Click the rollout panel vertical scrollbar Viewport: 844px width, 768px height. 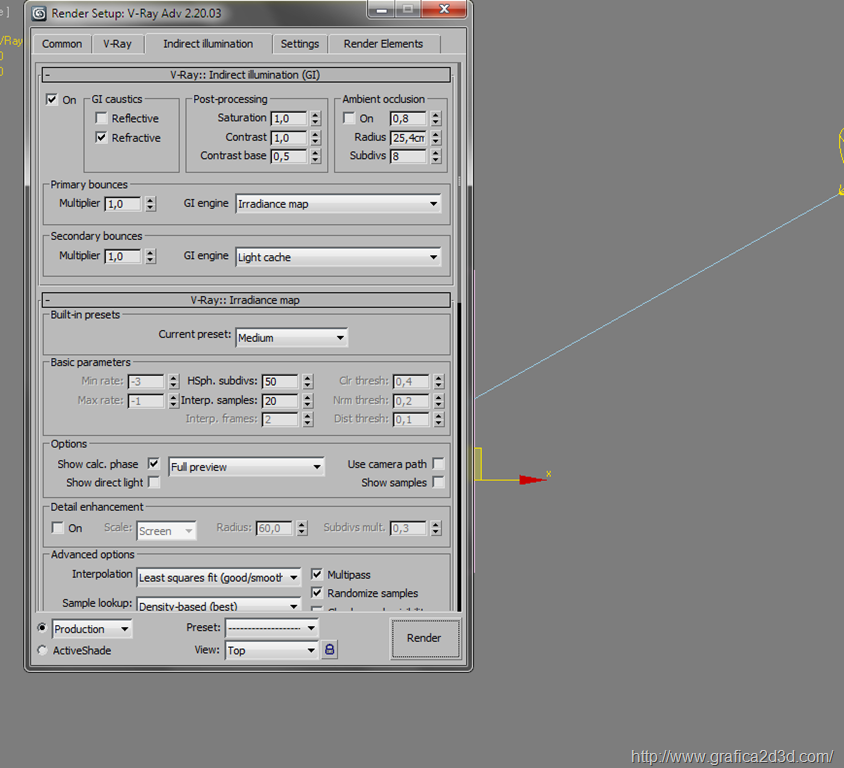459,337
